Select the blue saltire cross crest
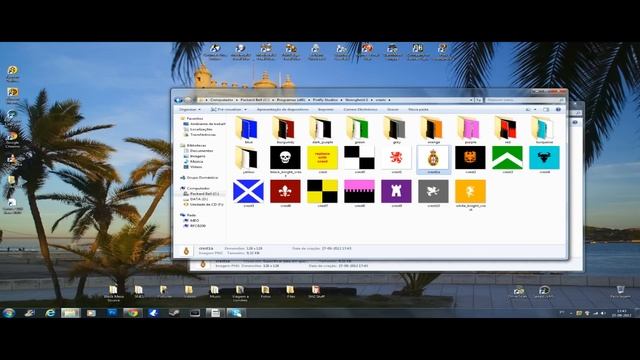Viewport: 640px width, 360px height. [x=248, y=191]
